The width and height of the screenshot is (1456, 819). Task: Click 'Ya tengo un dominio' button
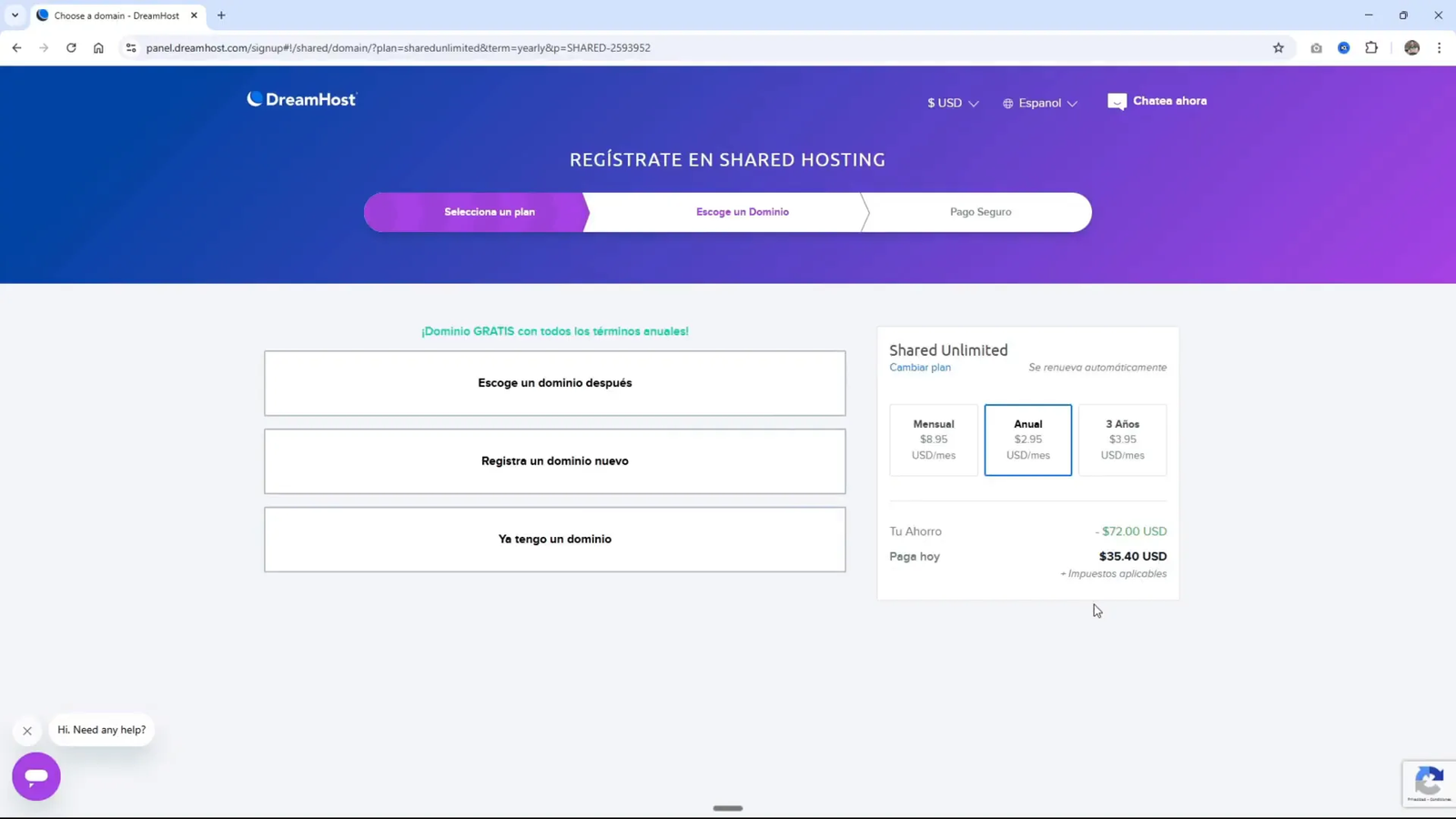pos(555,540)
